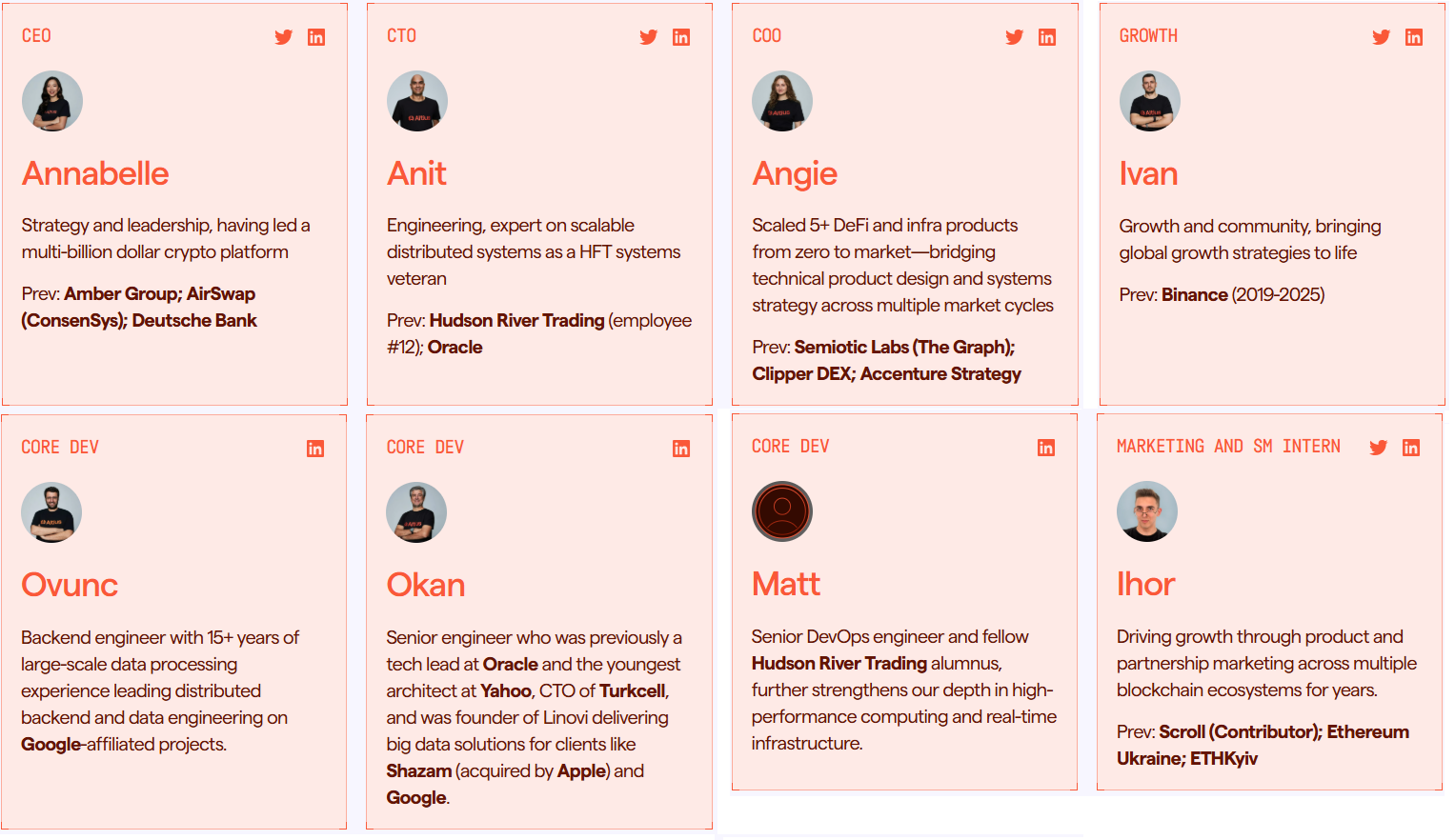The height and width of the screenshot is (840, 1455).
Task: Open Ovunc's LinkedIn icon
Action: (315, 449)
